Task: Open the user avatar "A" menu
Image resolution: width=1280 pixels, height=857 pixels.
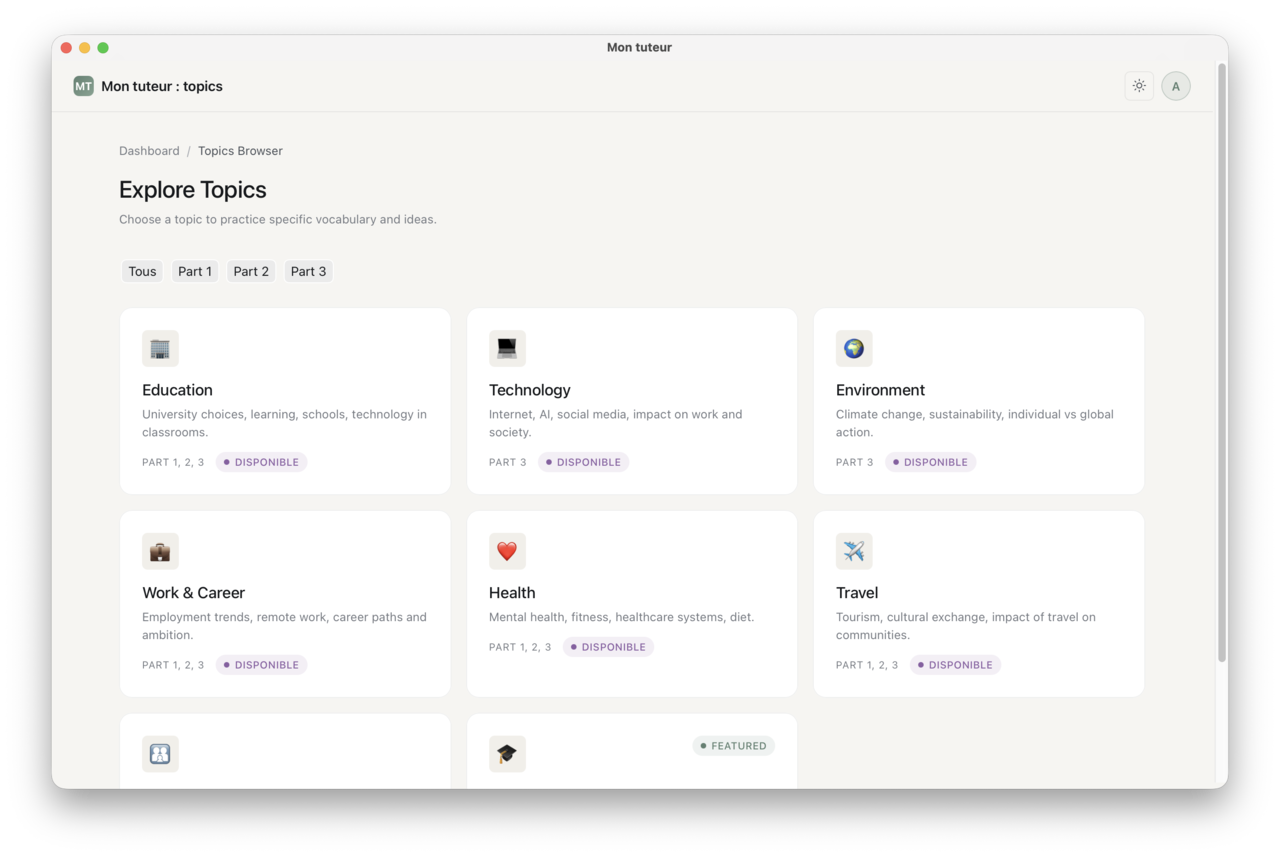Action: coord(1176,86)
